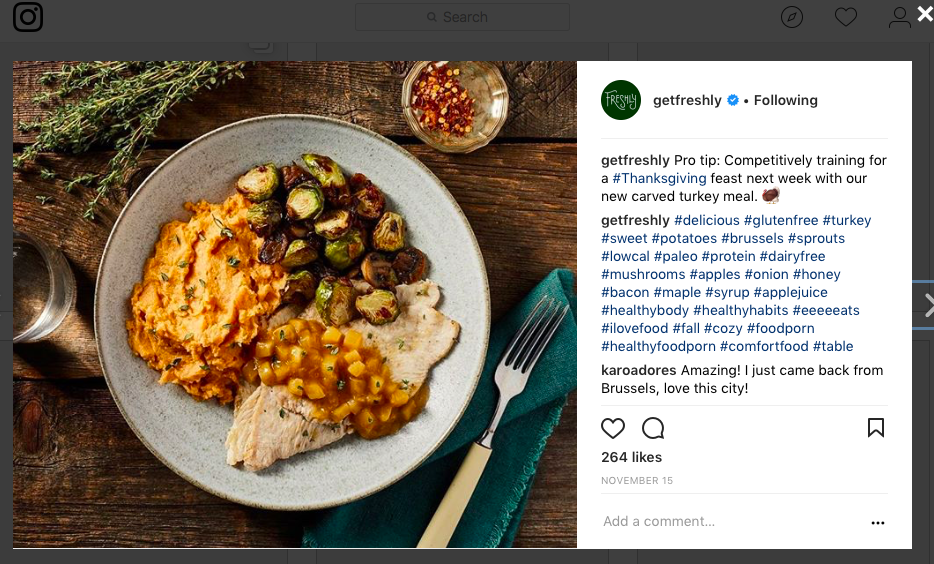934x564 pixels.
Task: Click the Instagram camera logo
Action: tap(28, 17)
